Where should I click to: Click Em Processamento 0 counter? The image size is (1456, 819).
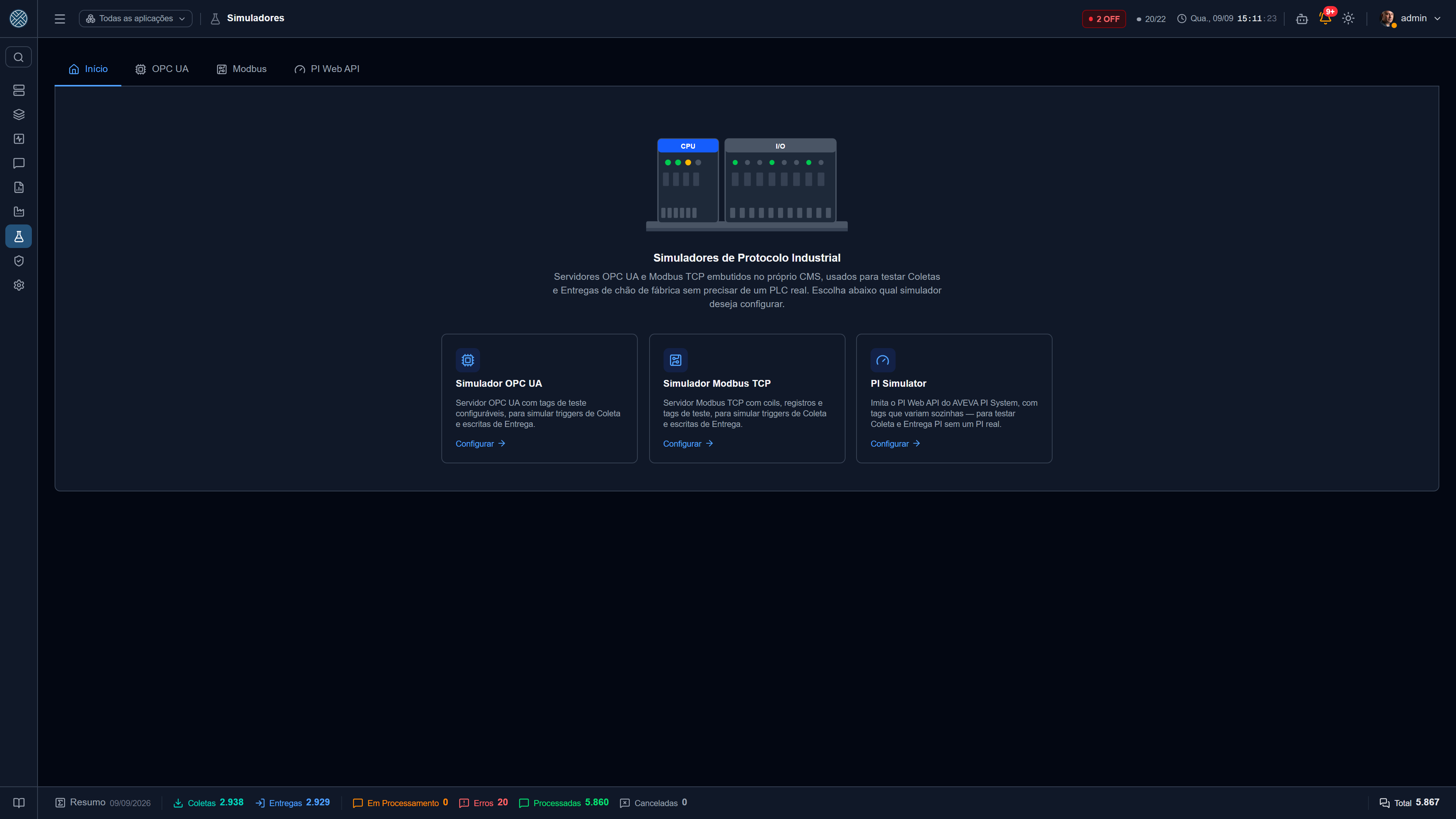point(400,803)
